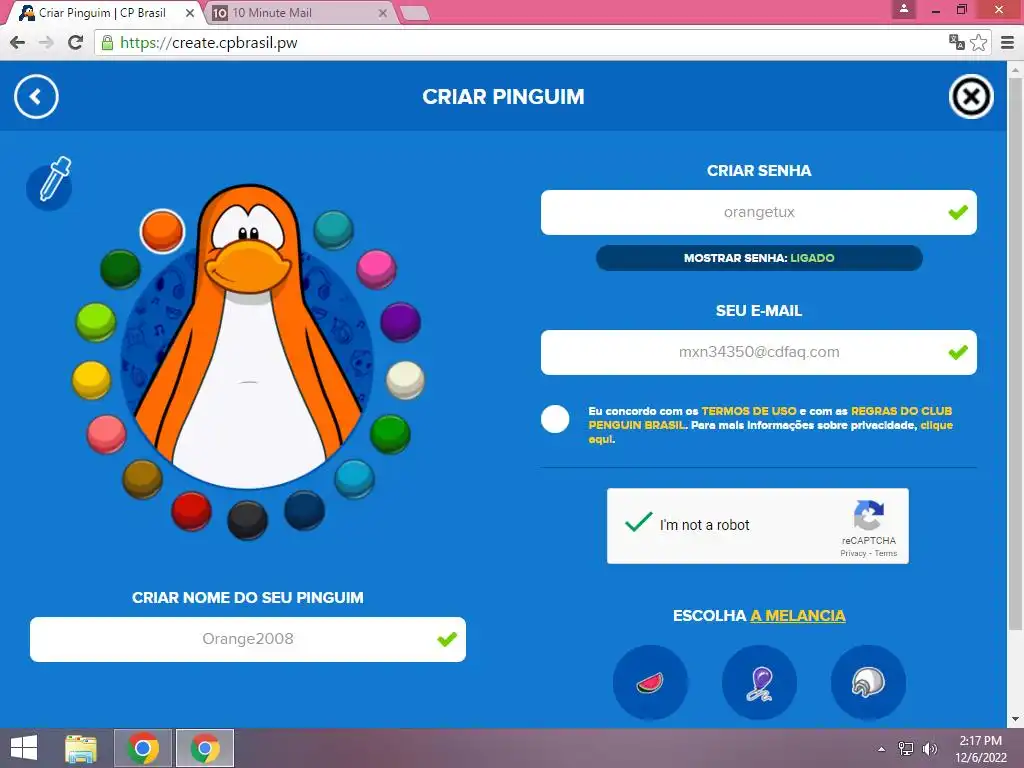The height and width of the screenshot is (768, 1024).
Task: Open the reCAPTCHA Terms link
Action: click(x=886, y=553)
